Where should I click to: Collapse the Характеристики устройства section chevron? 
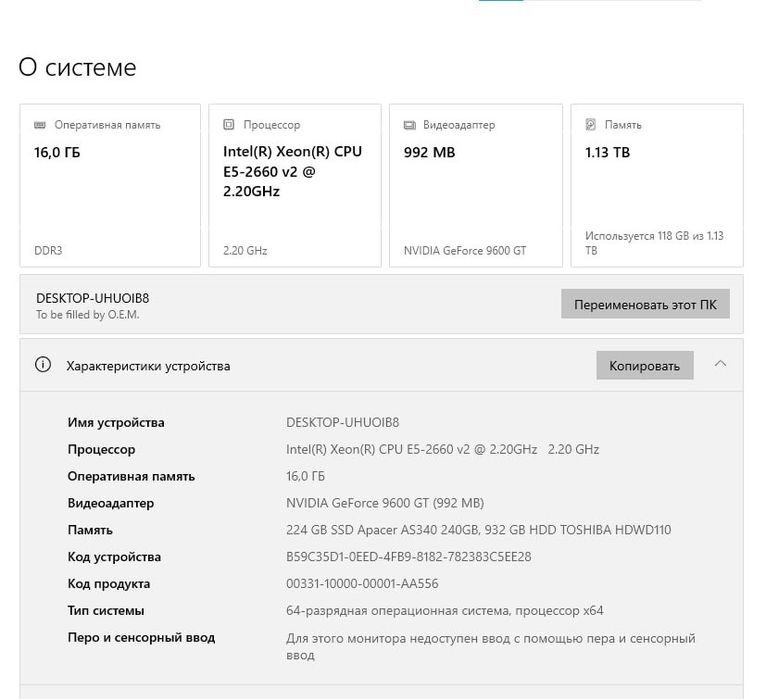720,363
